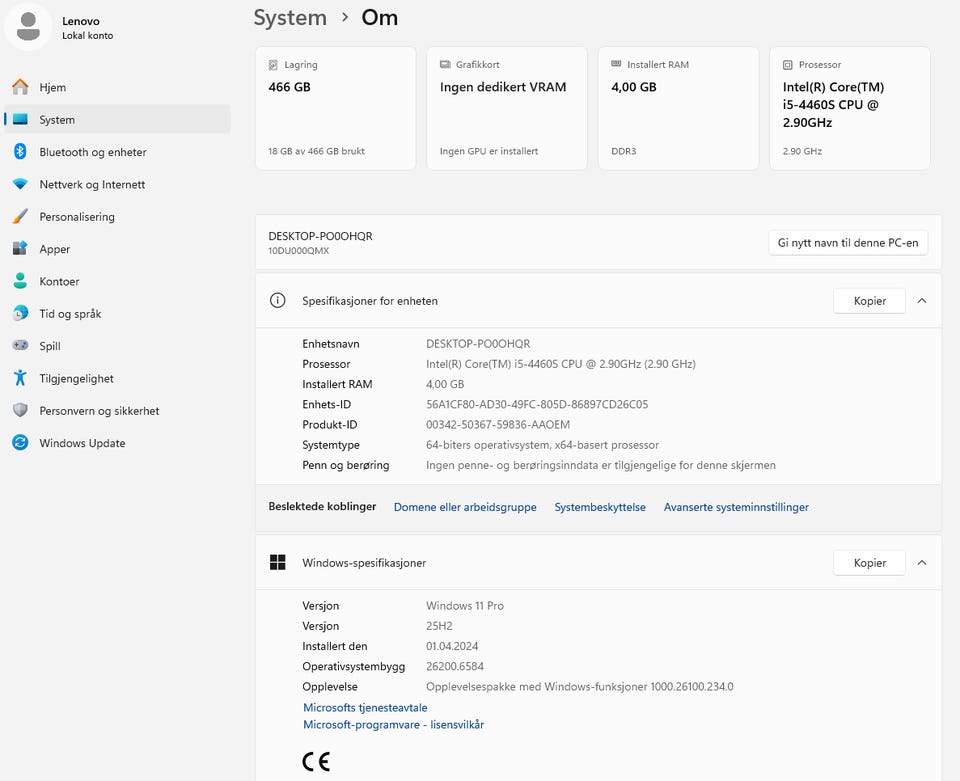This screenshot has height=781, width=960.
Task: Click the Operativsystembygg value 26200.6584
Action: (x=455, y=666)
